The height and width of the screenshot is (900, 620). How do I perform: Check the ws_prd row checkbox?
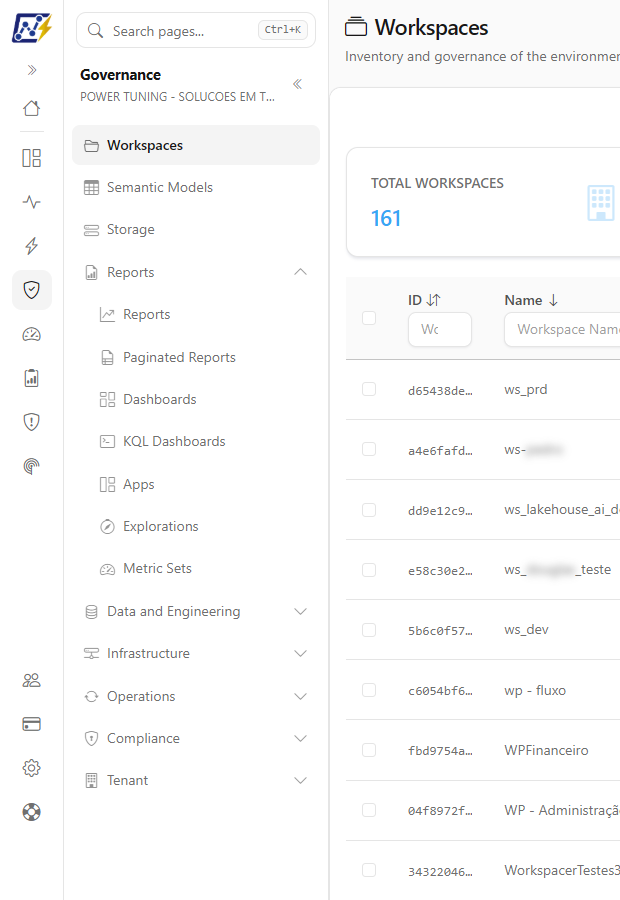pos(369,389)
